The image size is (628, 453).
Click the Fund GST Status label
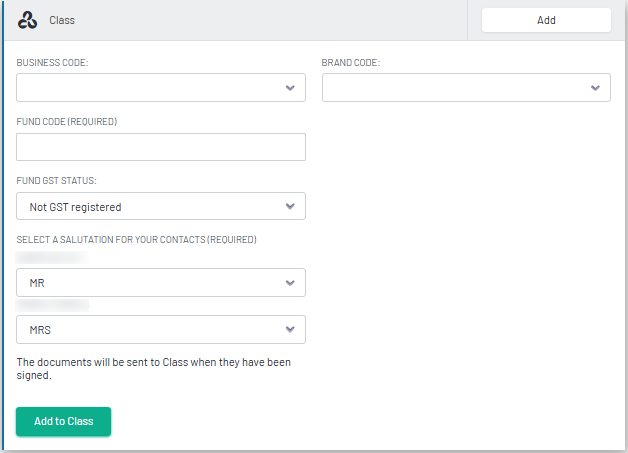[63, 181]
